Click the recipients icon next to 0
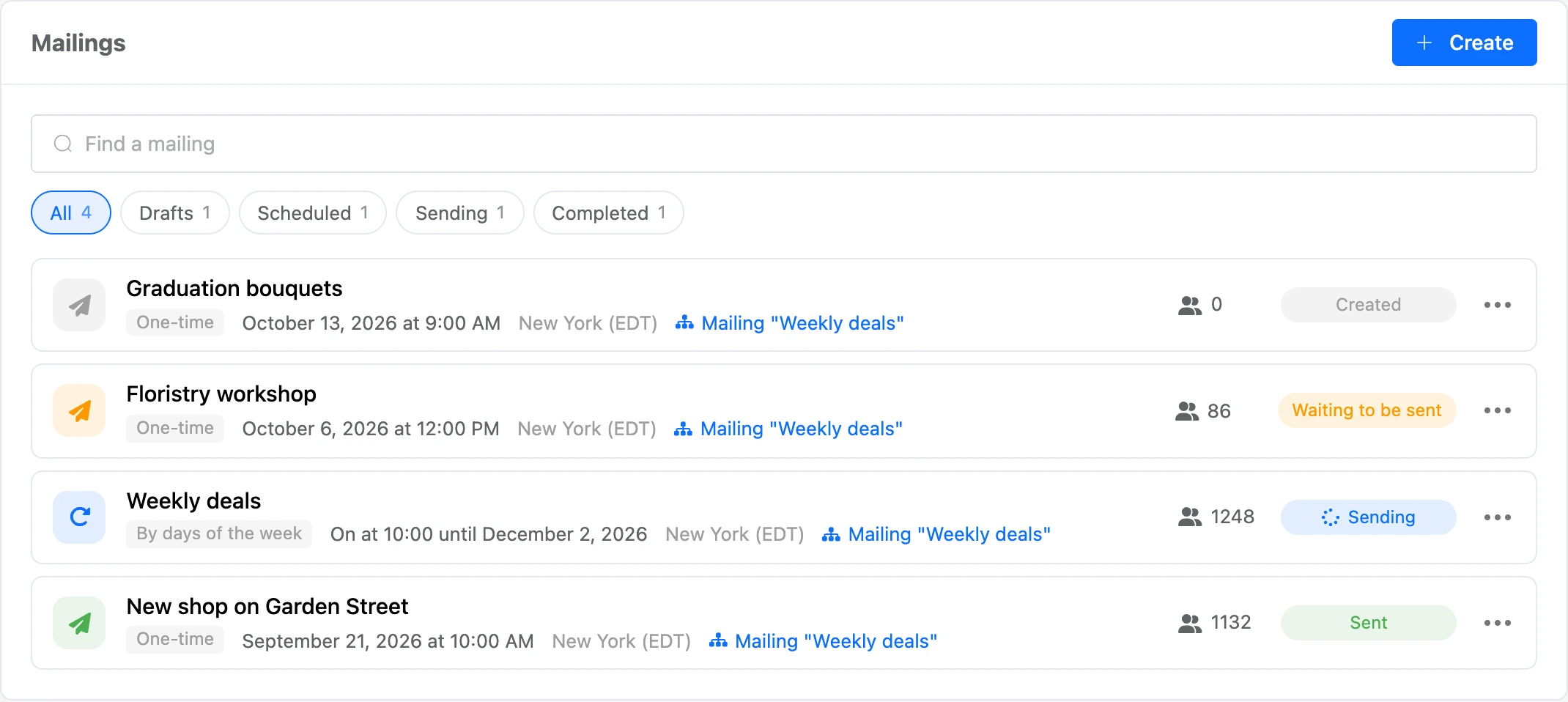The height and width of the screenshot is (702, 1568). click(1190, 305)
